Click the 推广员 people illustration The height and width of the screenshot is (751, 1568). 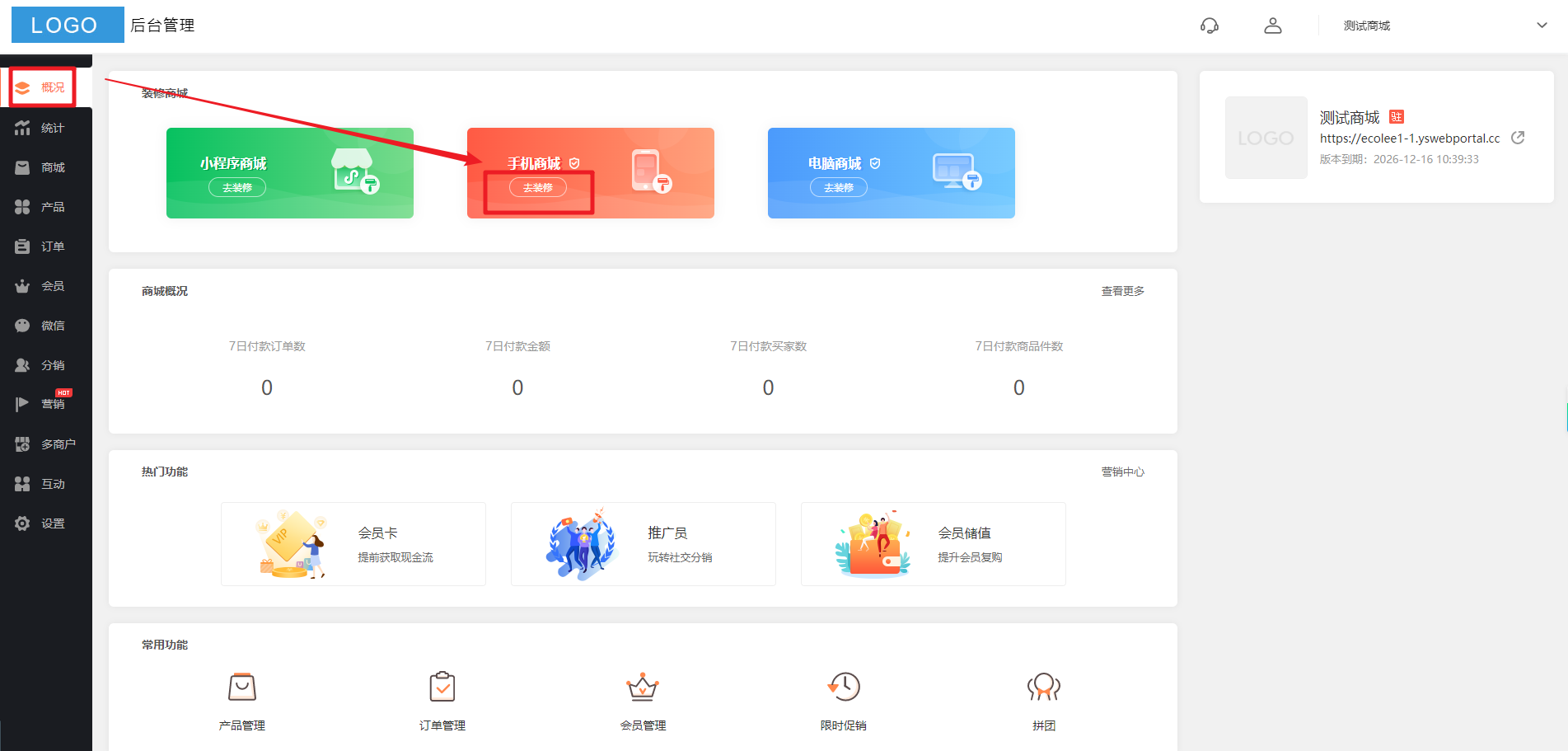click(x=582, y=544)
